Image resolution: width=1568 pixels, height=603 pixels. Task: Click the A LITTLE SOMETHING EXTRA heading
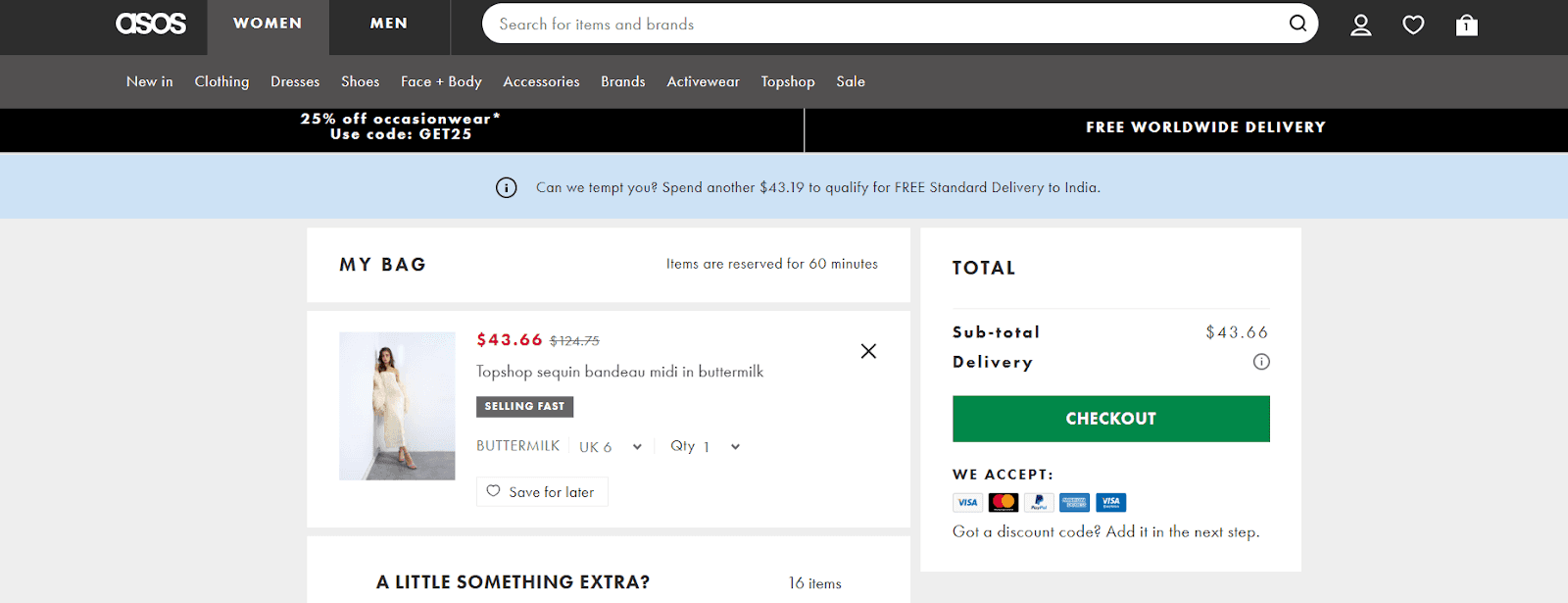click(x=513, y=582)
